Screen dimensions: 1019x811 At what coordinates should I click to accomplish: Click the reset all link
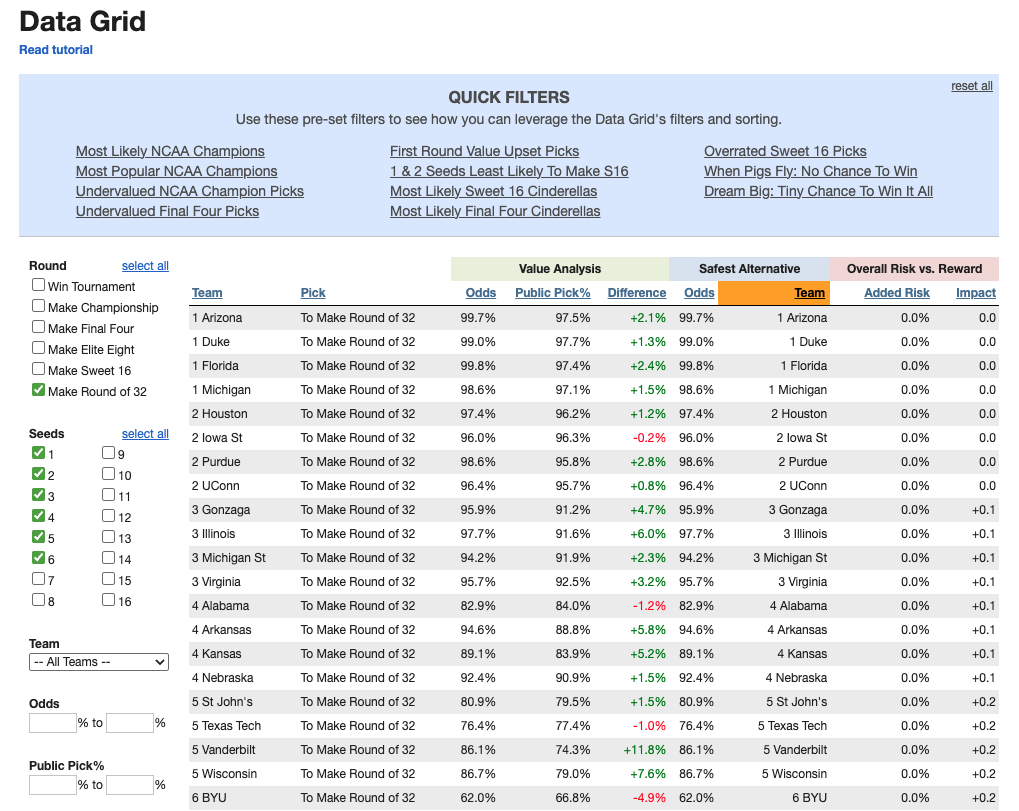[x=971, y=86]
